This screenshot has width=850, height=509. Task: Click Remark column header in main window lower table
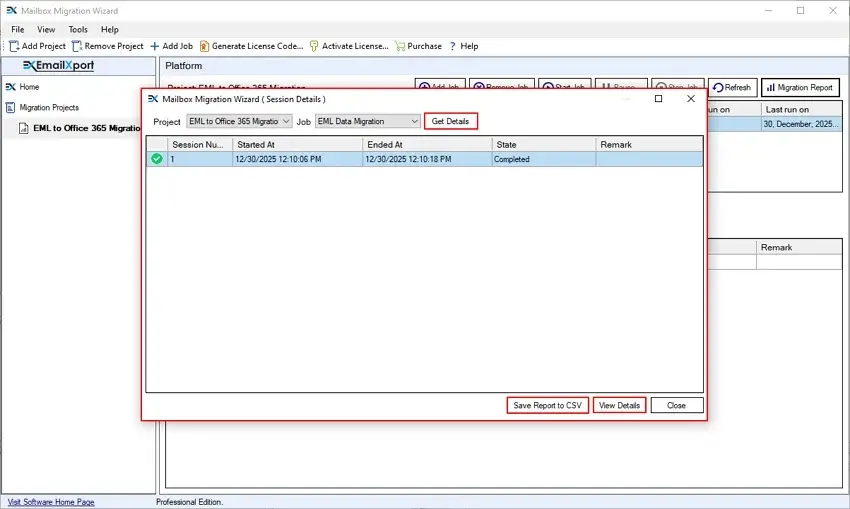[799, 247]
